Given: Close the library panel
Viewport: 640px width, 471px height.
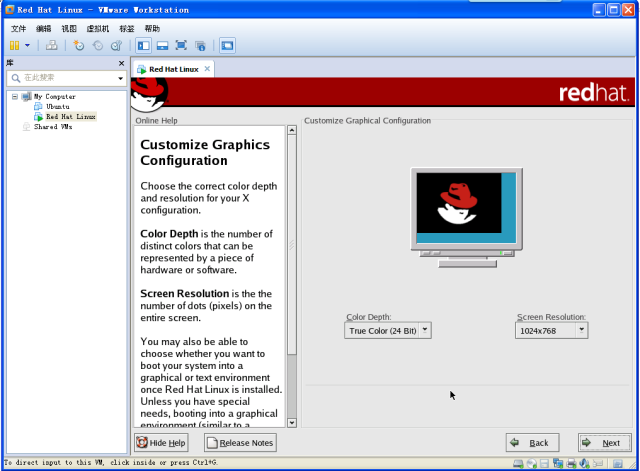Looking at the screenshot, I should pos(121,63).
